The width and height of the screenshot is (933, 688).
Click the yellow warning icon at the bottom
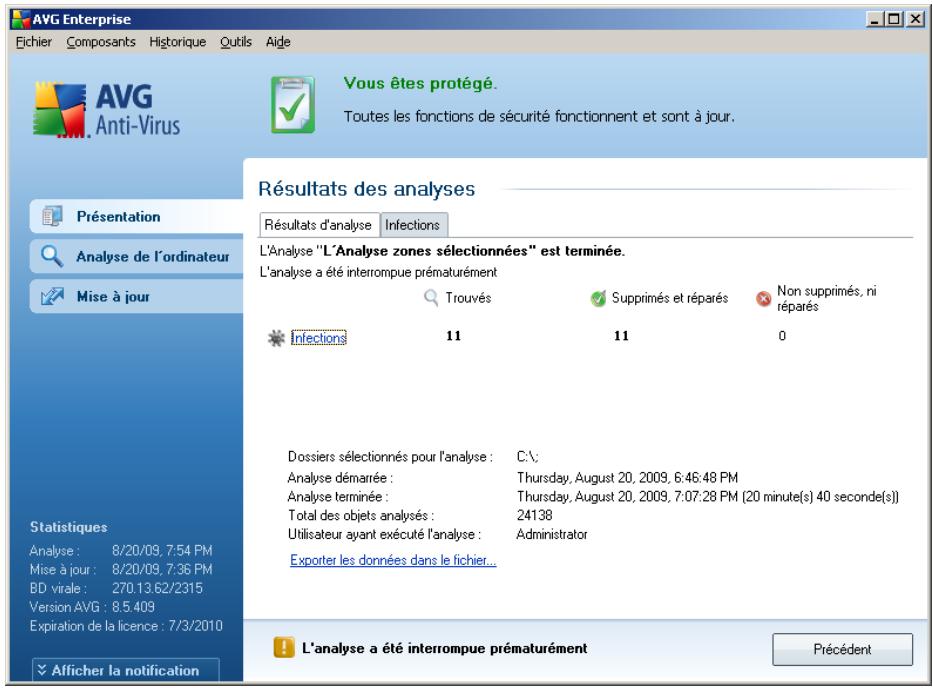(284, 648)
